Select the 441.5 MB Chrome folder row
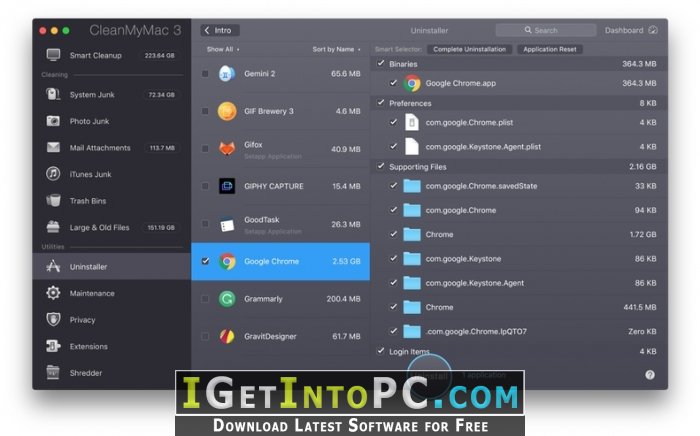 [520, 307]
